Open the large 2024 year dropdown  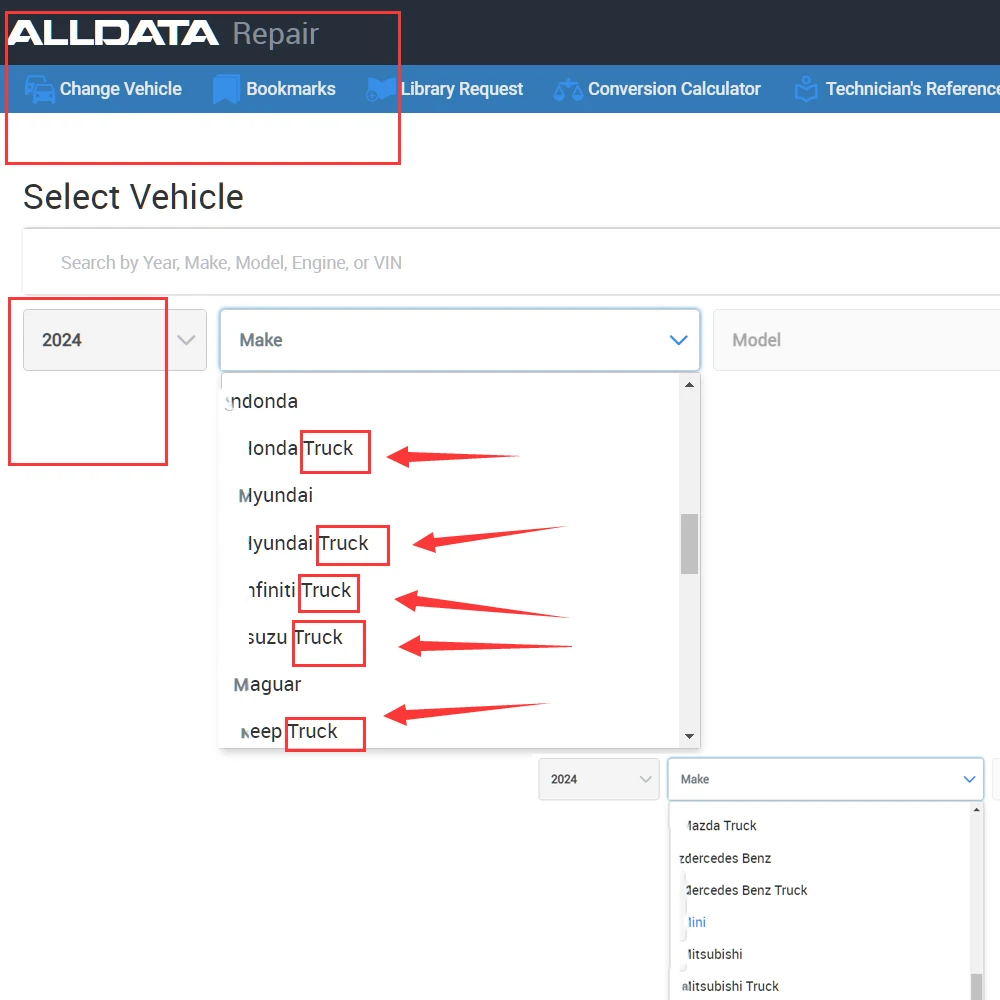click(115, 340)
